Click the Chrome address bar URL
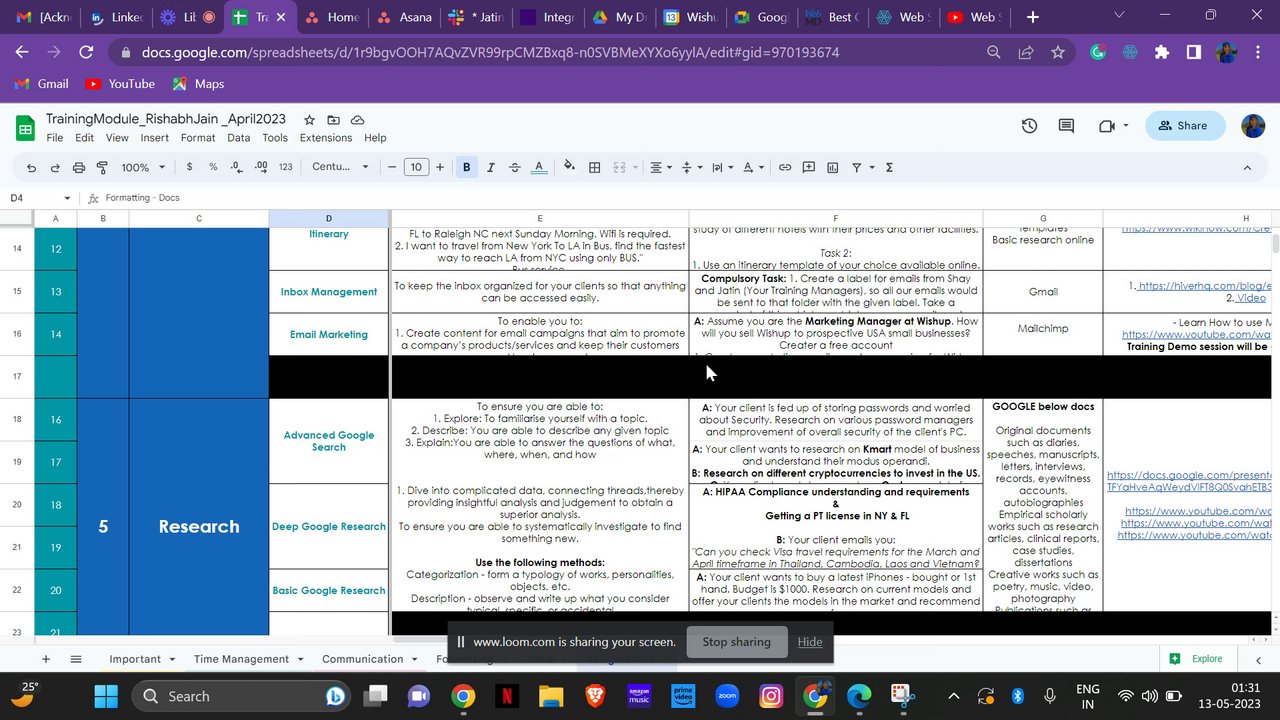Viewport: 1280px width, 720px height. coord(490,52)
